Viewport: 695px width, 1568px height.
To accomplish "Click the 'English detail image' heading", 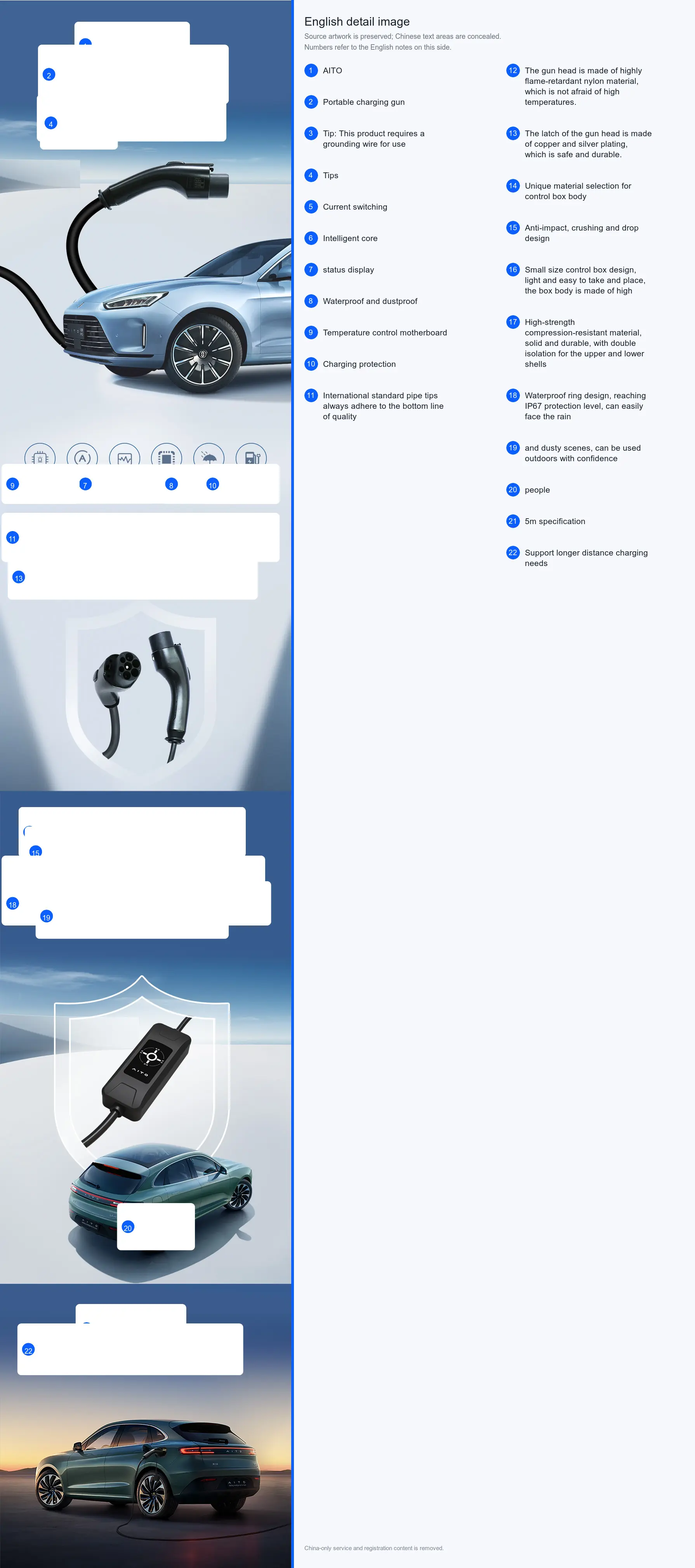I will pyautogui.click(x=357, y=22).
